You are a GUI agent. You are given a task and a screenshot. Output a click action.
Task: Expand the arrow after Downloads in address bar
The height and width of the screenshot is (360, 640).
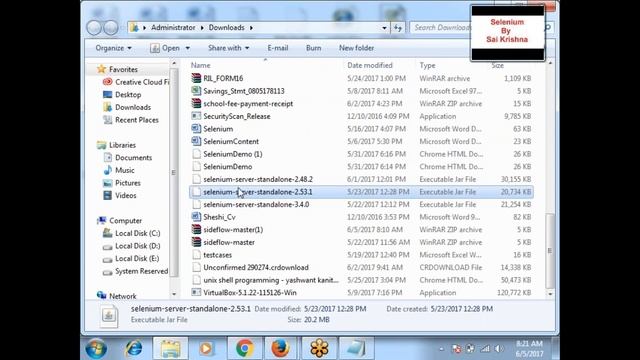251,28
